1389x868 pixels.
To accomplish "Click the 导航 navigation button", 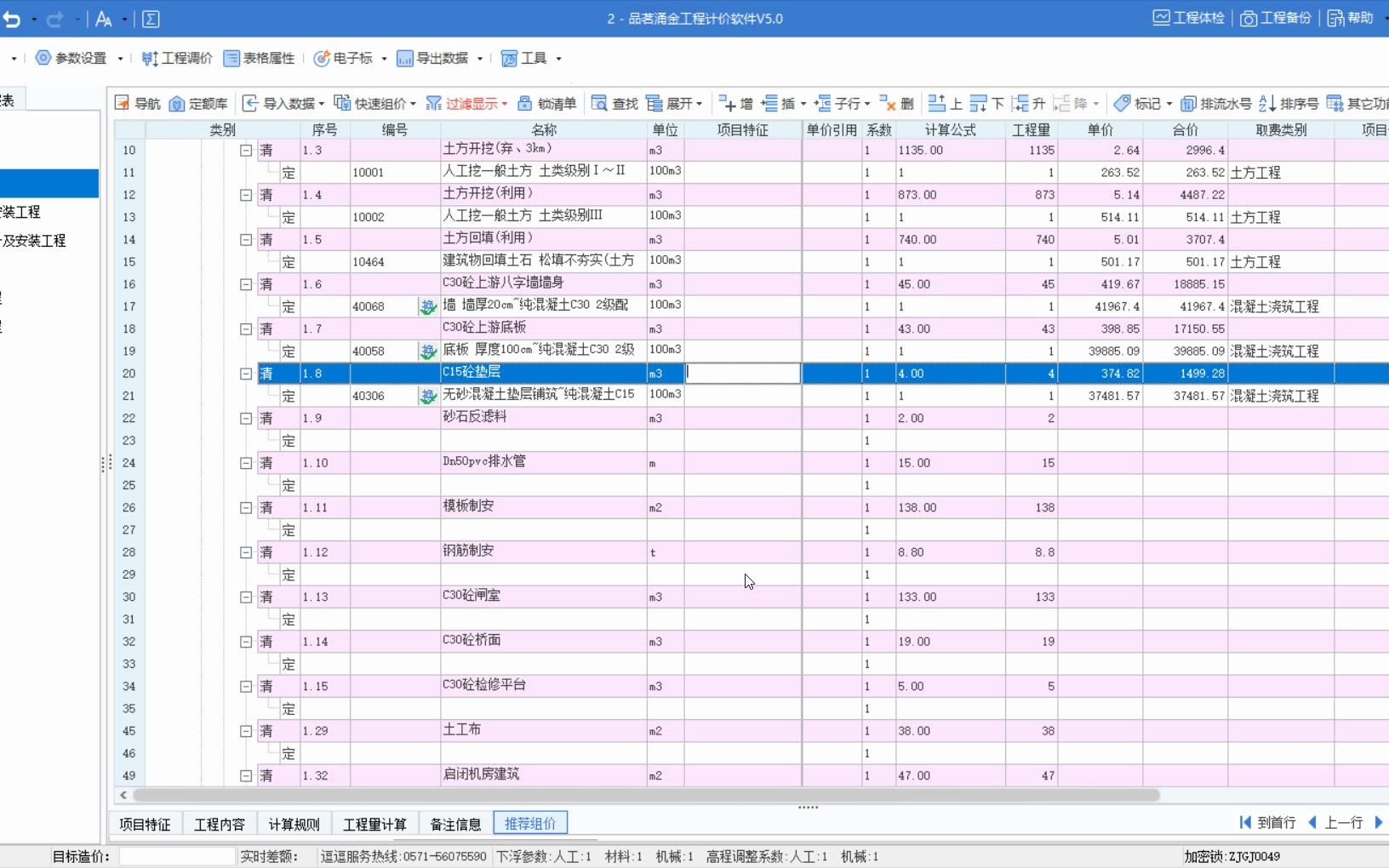I will point(138,103).
